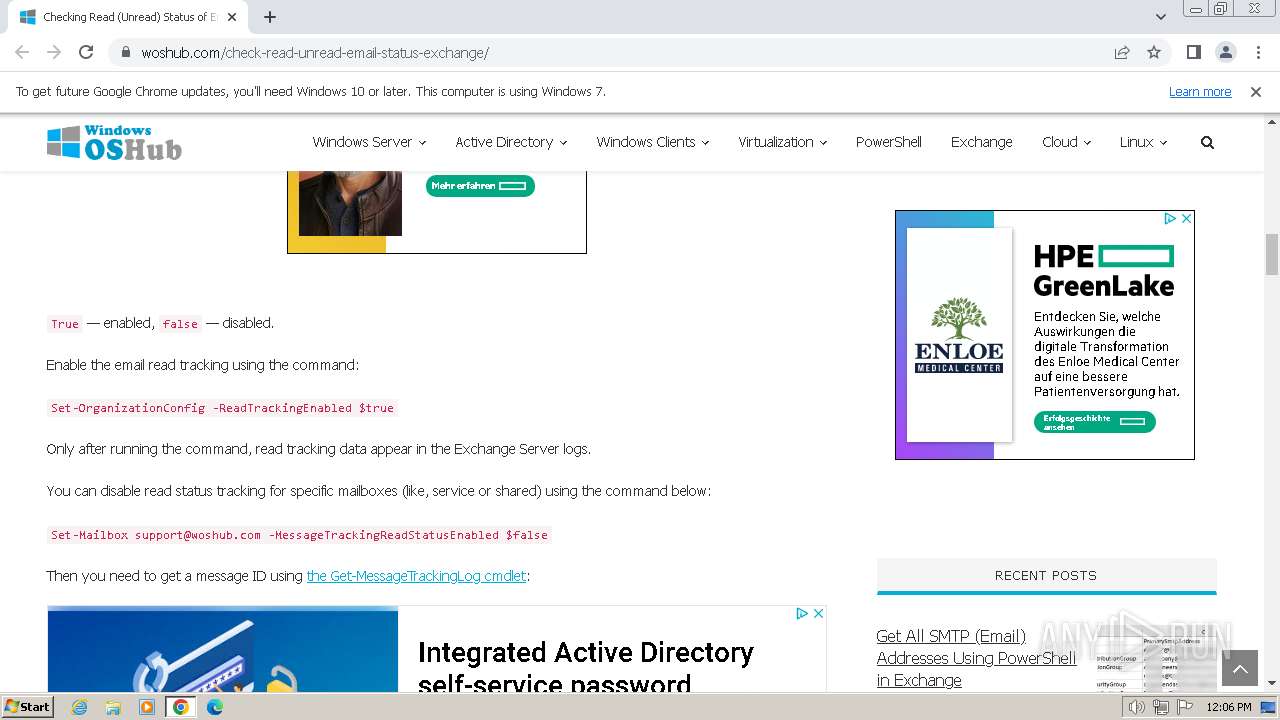Expand the Active Directory menu
Image resolution: width=1280 pixels, height=720 pixels.
point(511,142)
